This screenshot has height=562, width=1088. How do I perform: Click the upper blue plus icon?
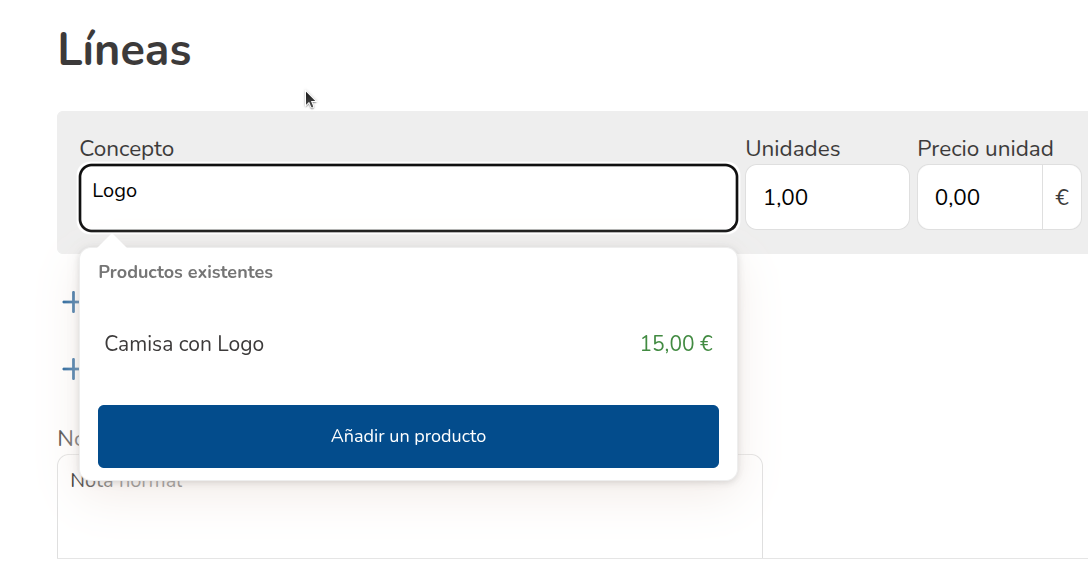pyautogui.click(x=69, y=301)
